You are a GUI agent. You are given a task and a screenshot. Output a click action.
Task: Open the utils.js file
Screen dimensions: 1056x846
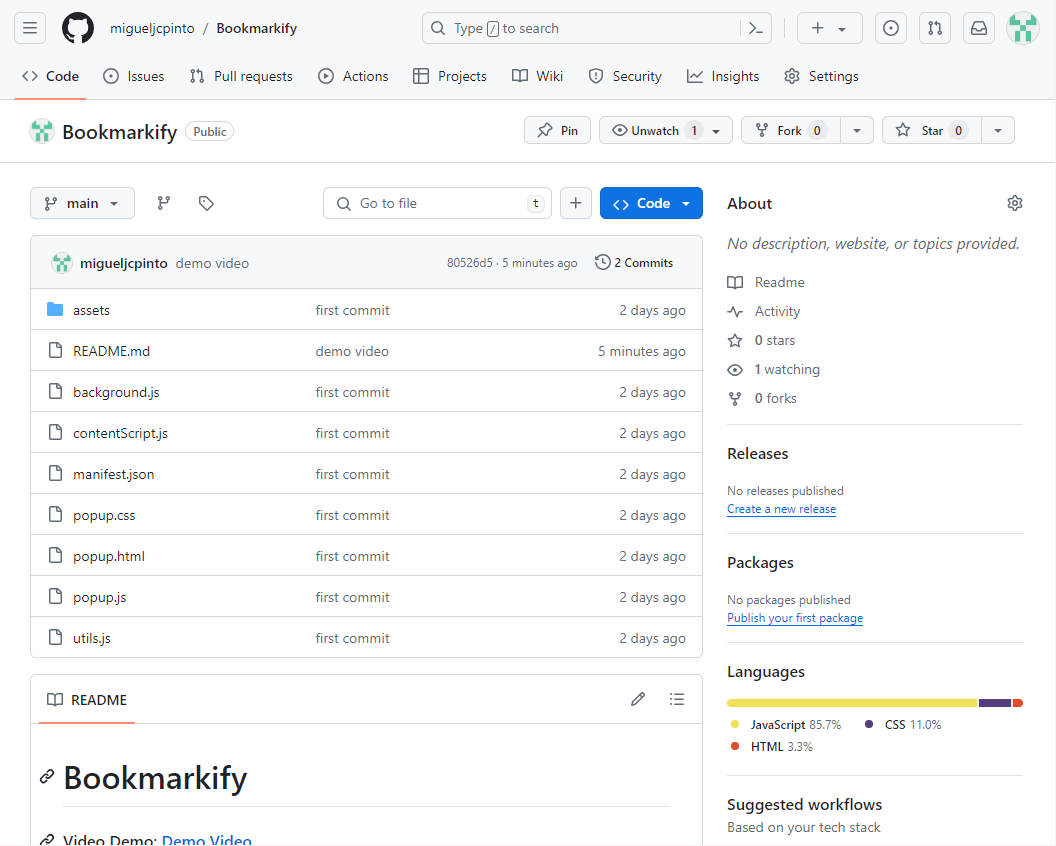point(92,639)
